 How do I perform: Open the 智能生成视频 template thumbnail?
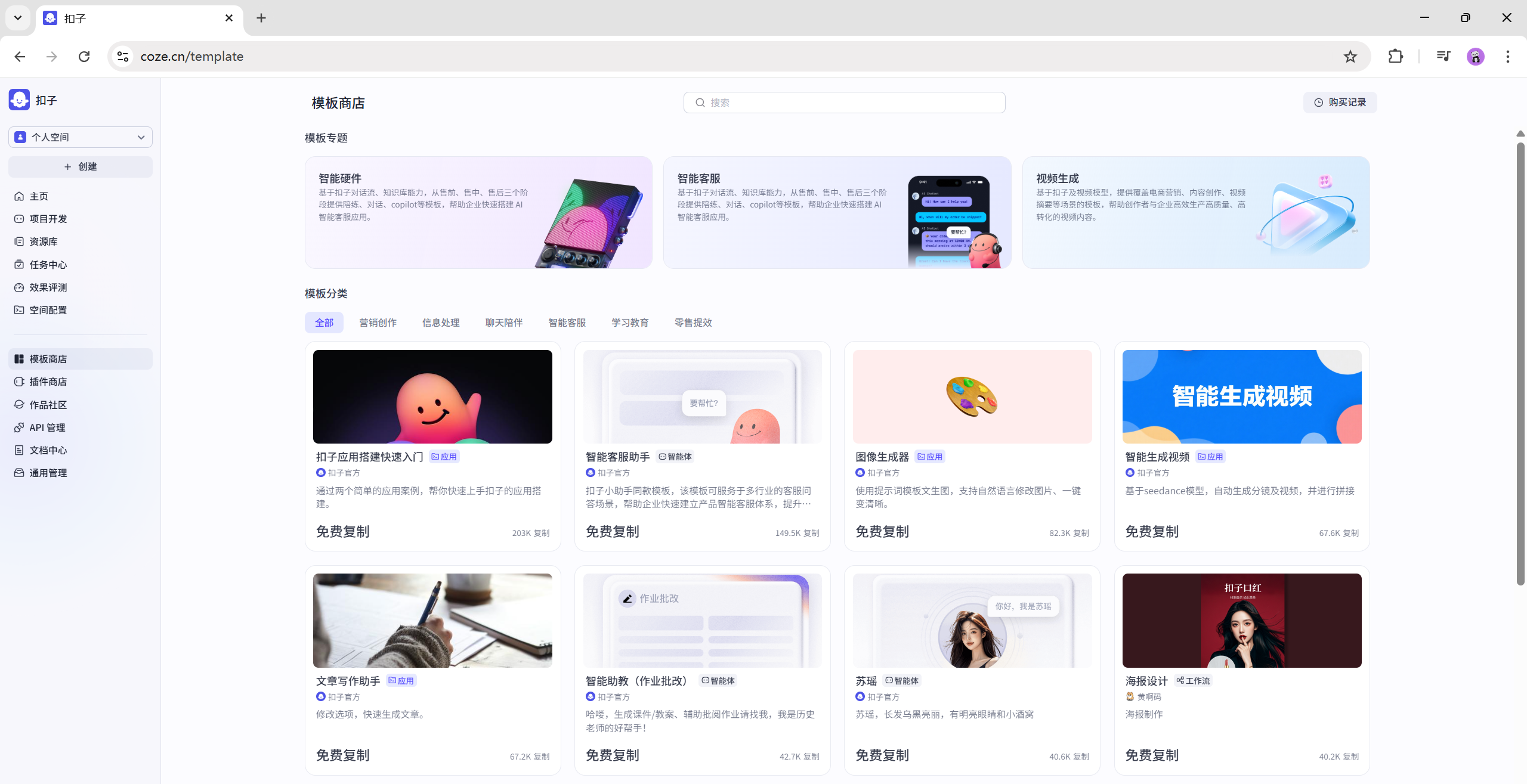(x=1241, y=396)
